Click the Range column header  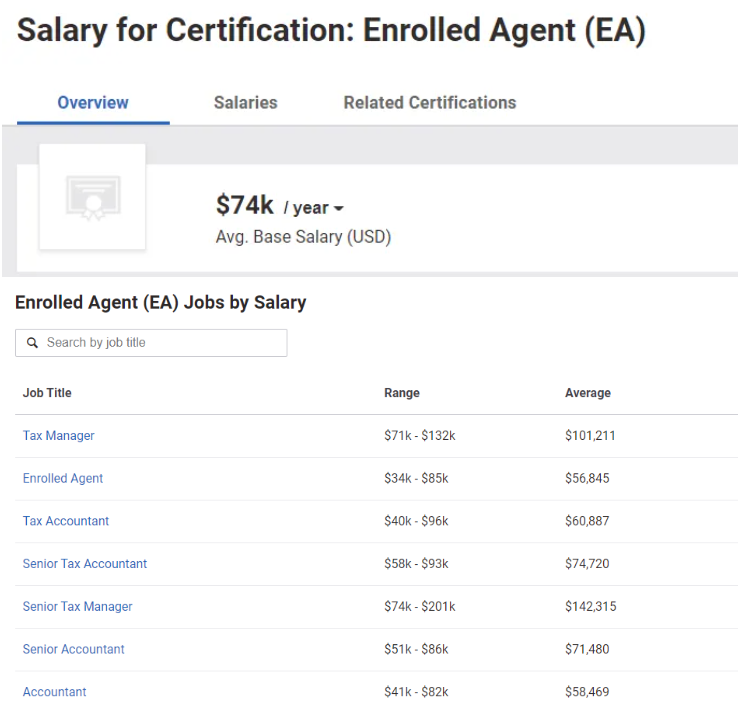402,393
